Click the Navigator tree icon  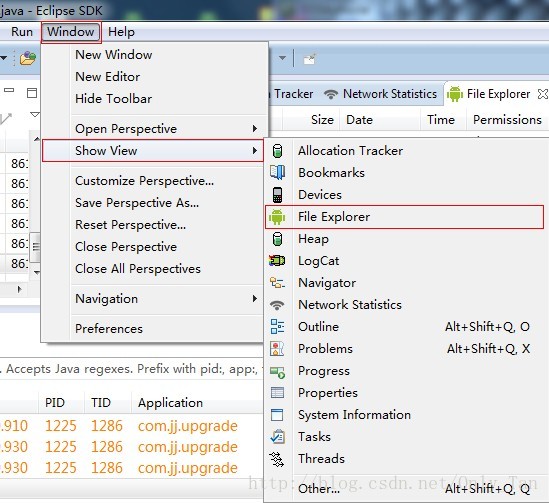pyautogui.click(x=277, y=283)
